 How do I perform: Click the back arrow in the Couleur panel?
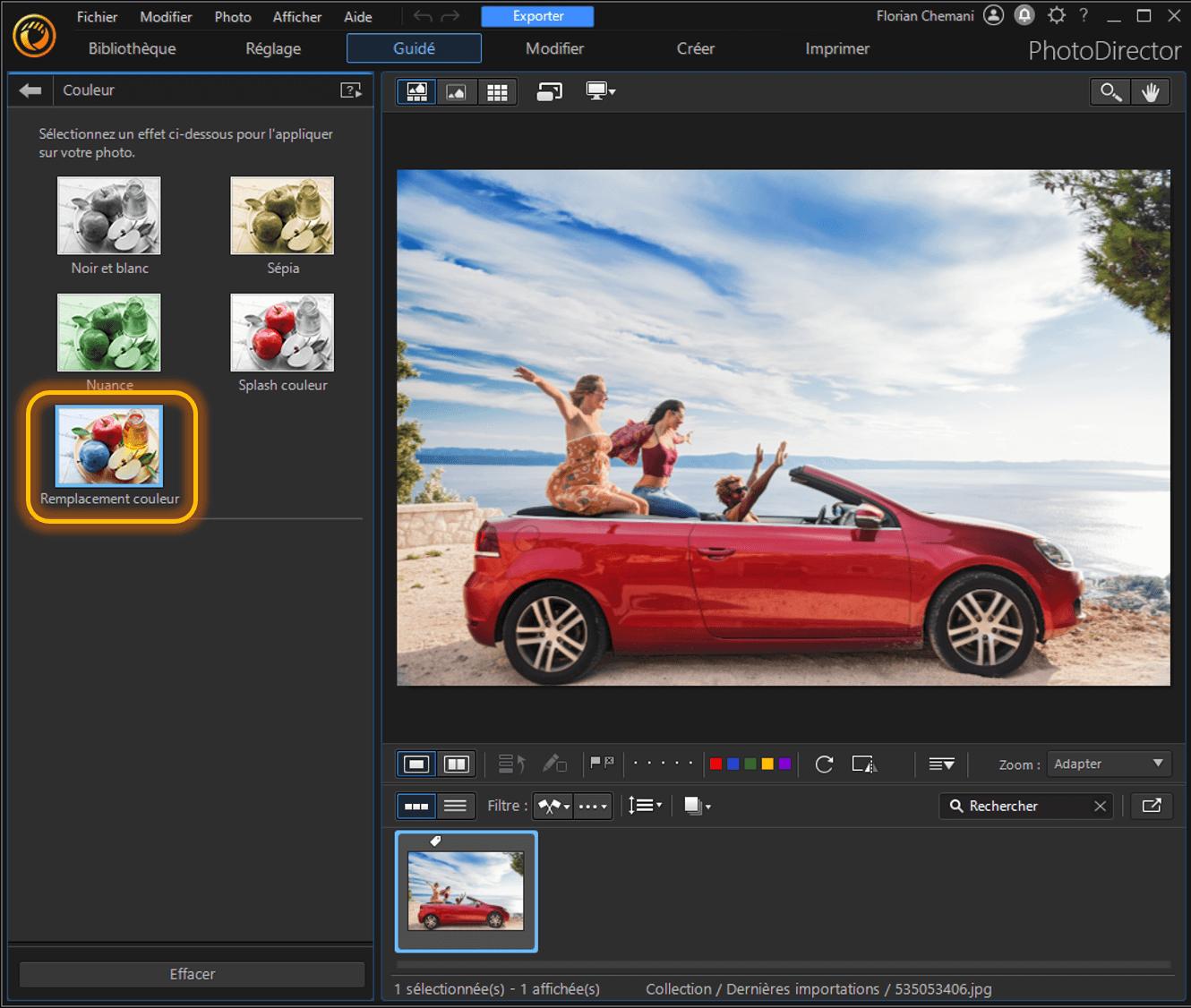[30, 90]
